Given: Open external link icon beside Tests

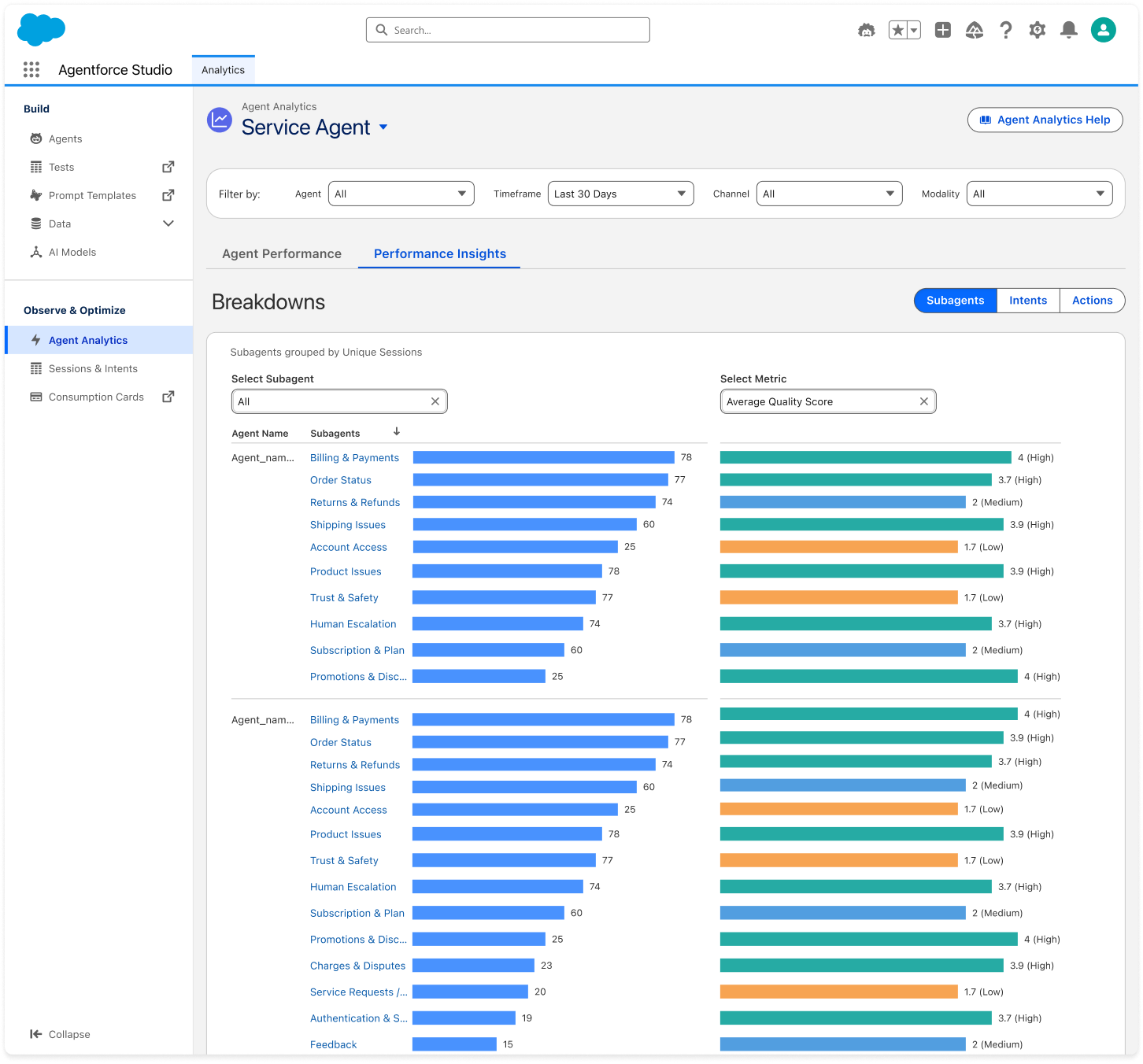Looking at the screenshot, I should pos(168,167).
